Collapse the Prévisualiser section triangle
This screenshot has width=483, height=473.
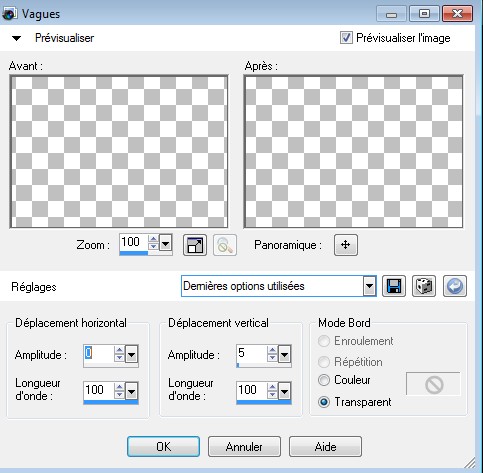[x=16, y=38]
